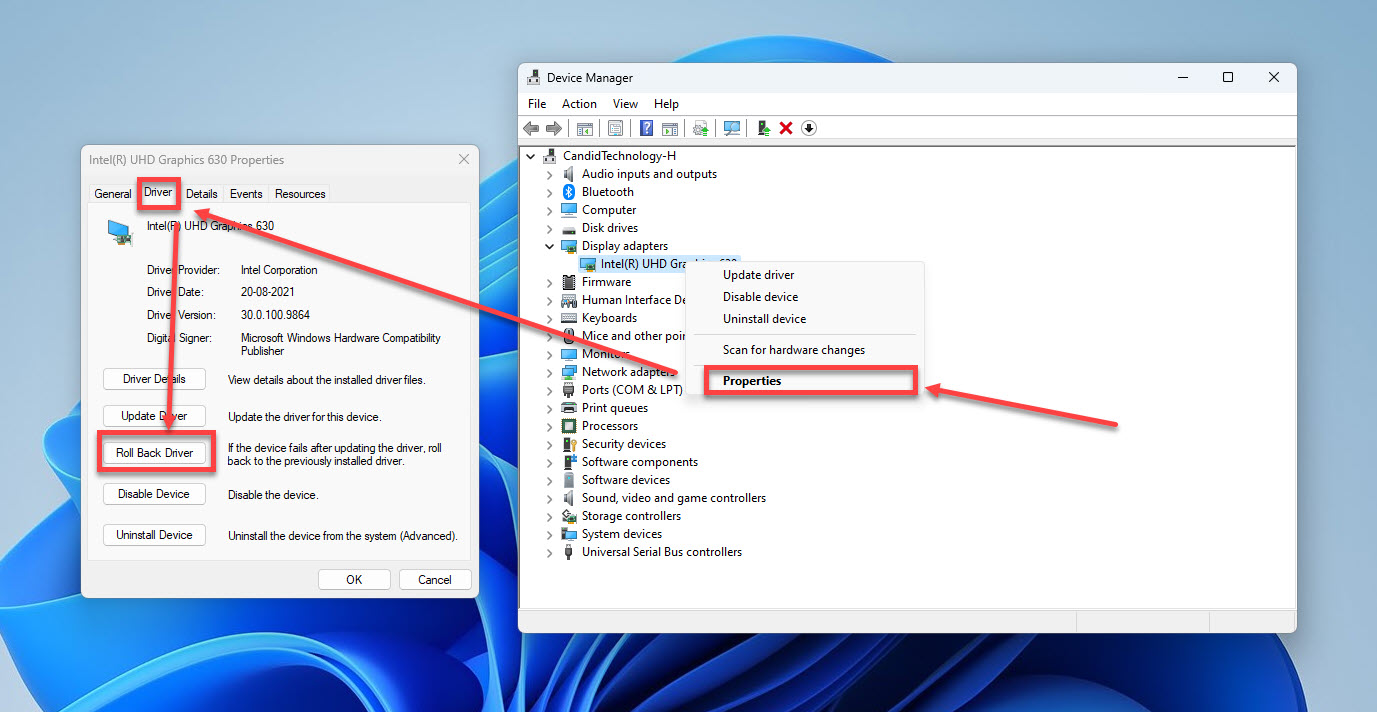Open the Action menu

pyautogui.click(x=579, y=104)
